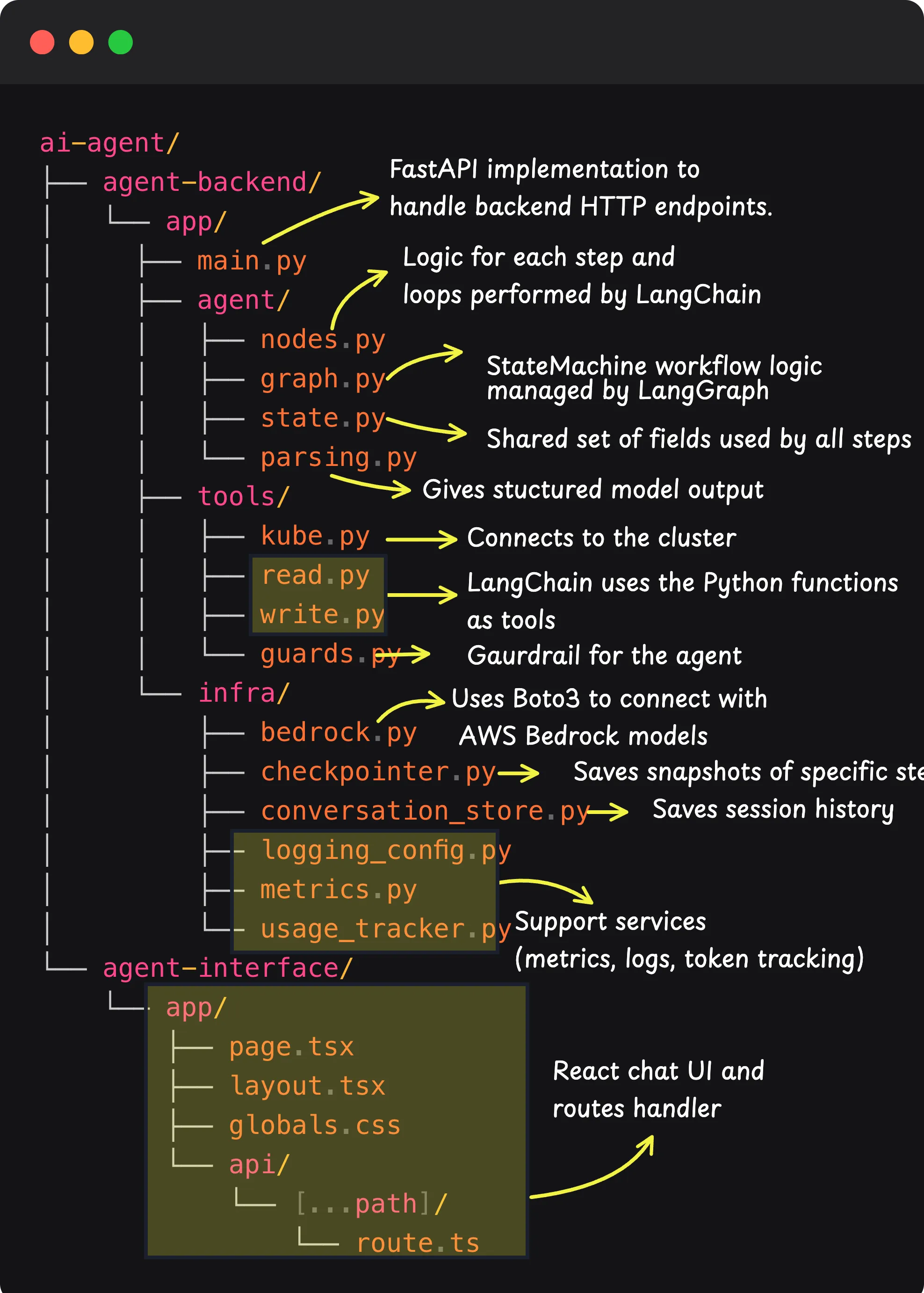Click write.py file name
This screenshot has height=1293, width=924.
(x=323, y=615)
